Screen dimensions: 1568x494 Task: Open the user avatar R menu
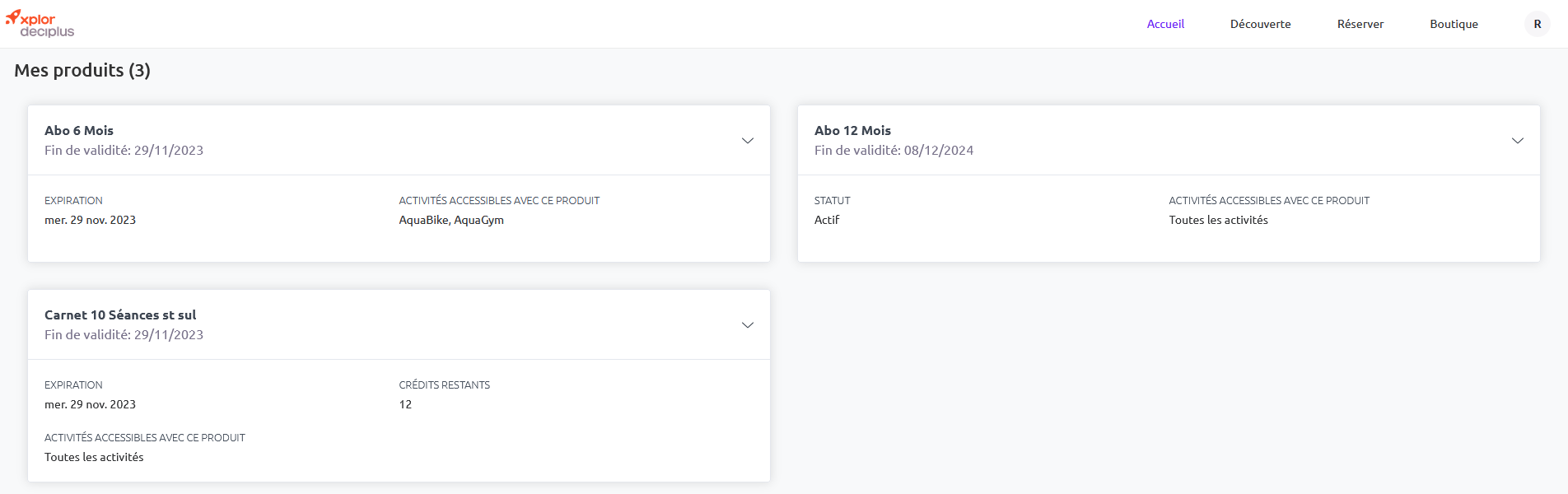tap(1537, 24)
